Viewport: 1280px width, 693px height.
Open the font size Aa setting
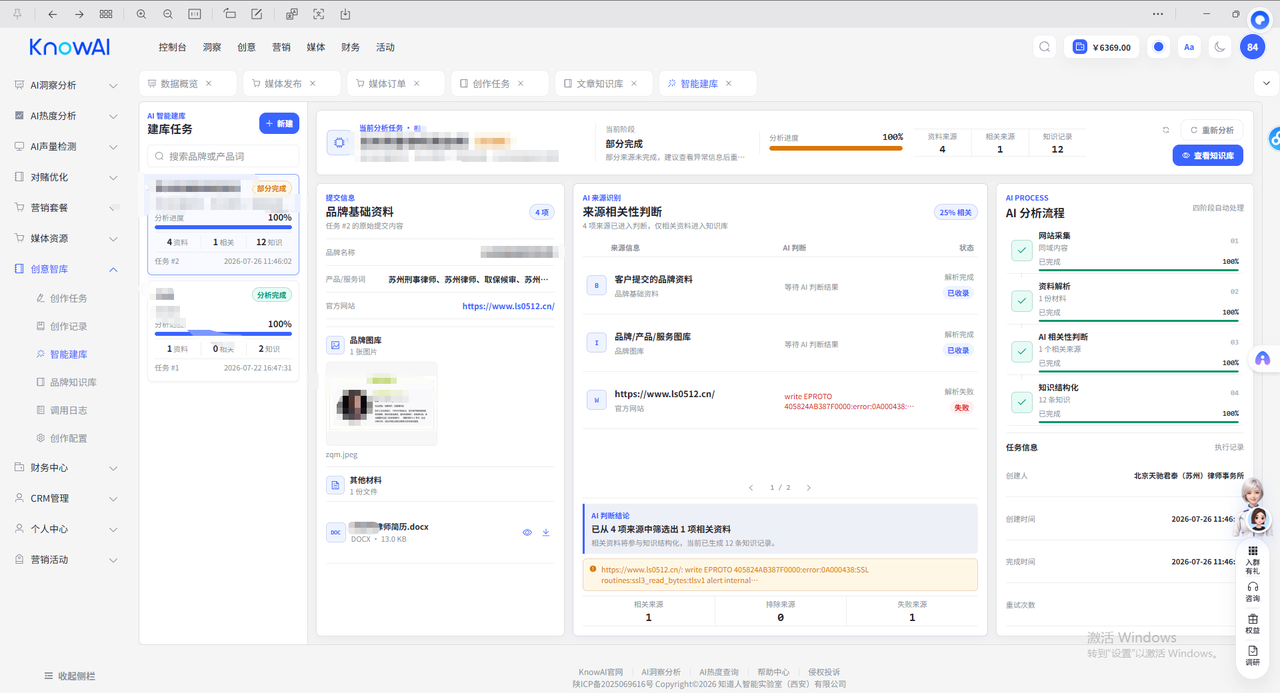pyautogui.click(x=1189, y=47)
